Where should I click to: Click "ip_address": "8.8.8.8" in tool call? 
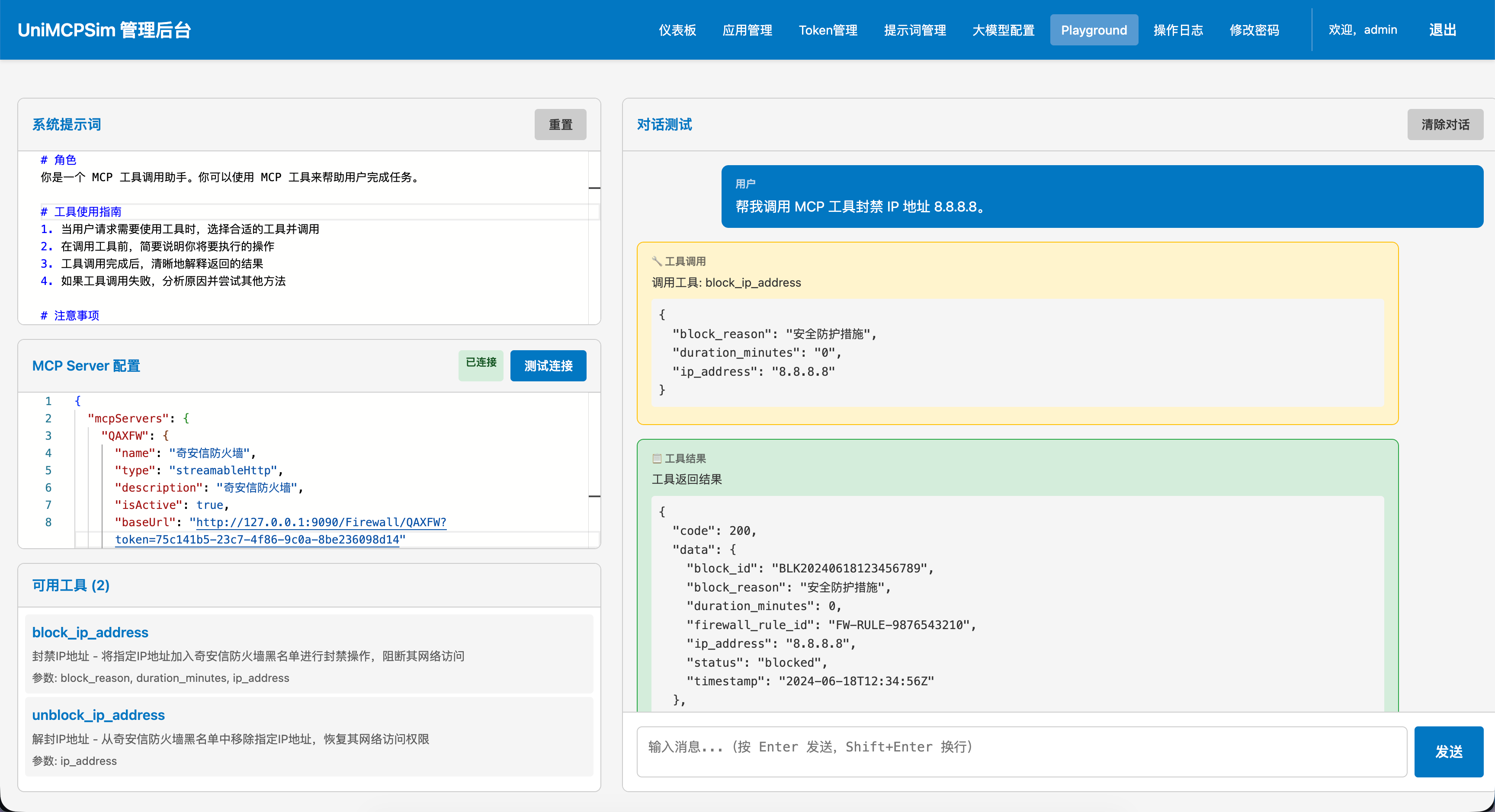[x=753, y=371]
